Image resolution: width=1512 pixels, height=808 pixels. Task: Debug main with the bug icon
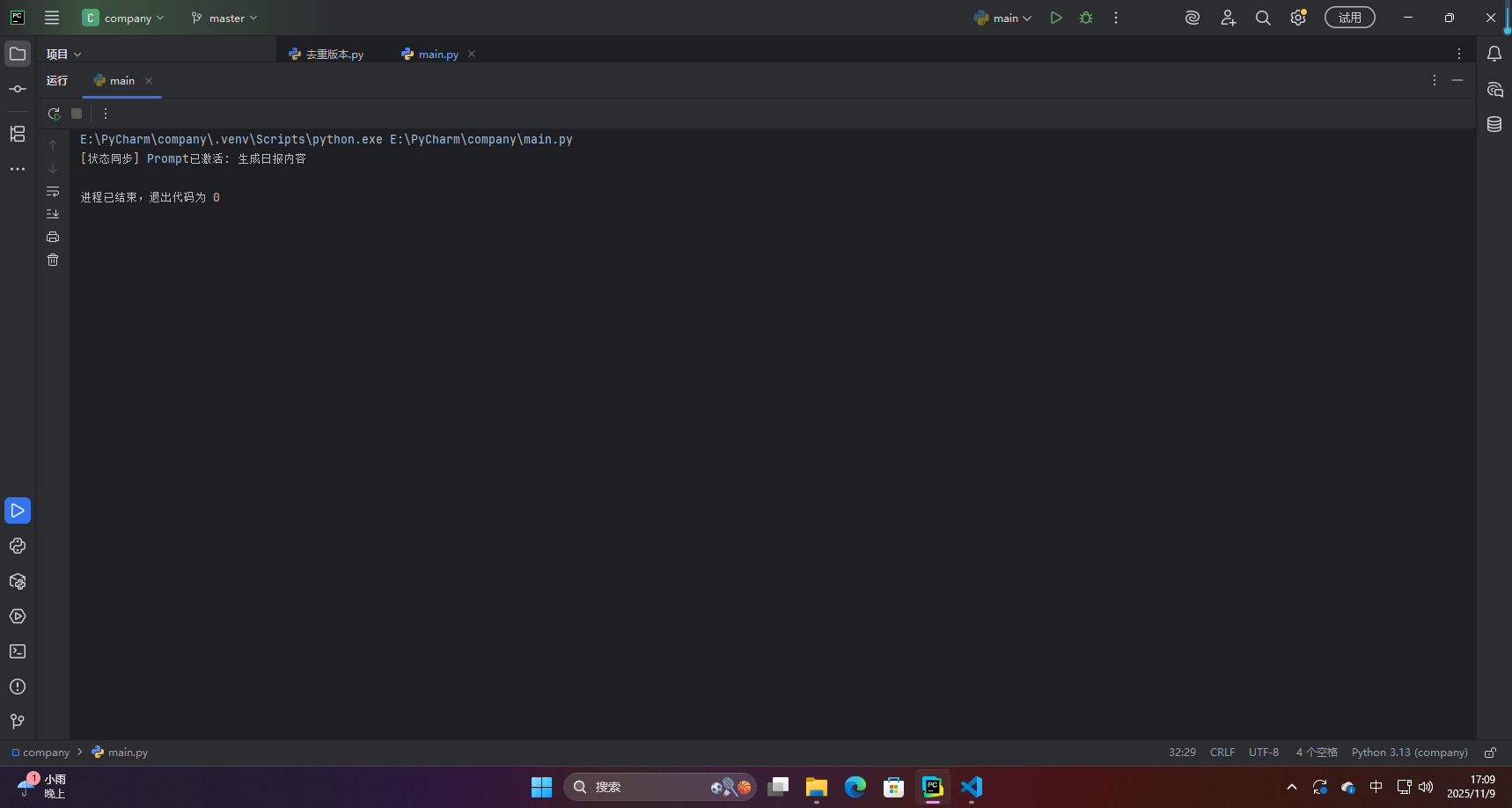pos(1086,18)
